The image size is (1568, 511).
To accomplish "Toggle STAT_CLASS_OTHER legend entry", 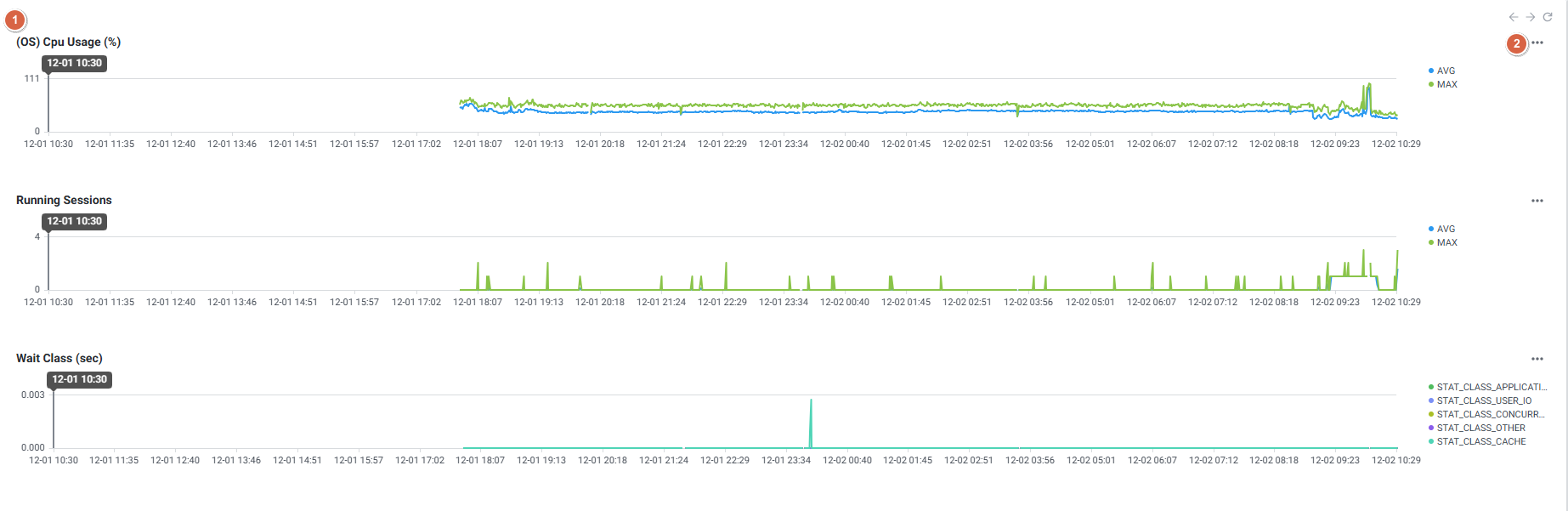I will click(1480, 429).
